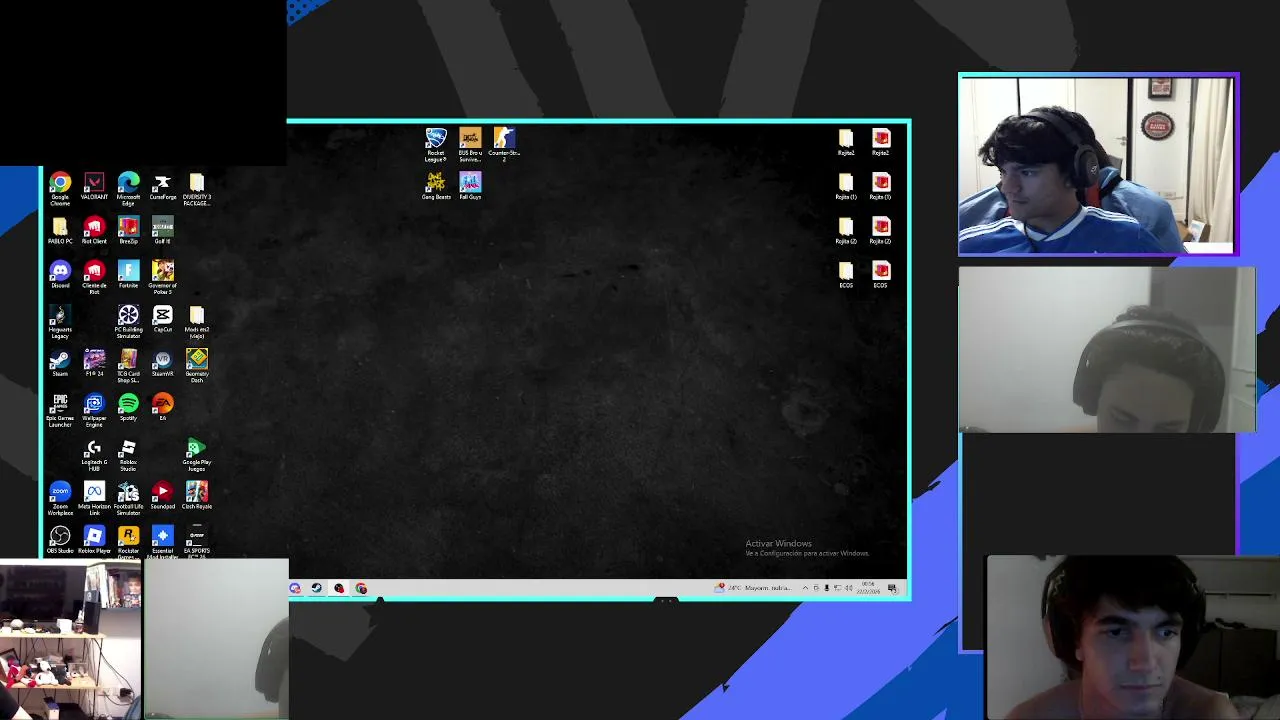Open the yellow ECOS folder
The width and height of the screenshot is (1280, 720).
[846, 274]
